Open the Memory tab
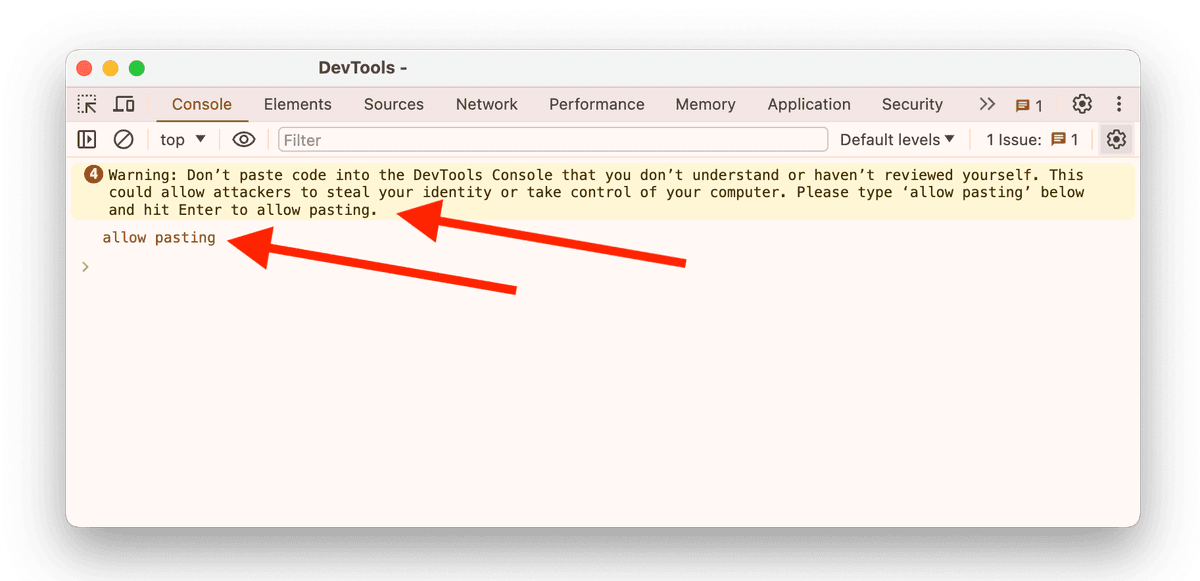Screen dimensions: 1200x581 705,104
